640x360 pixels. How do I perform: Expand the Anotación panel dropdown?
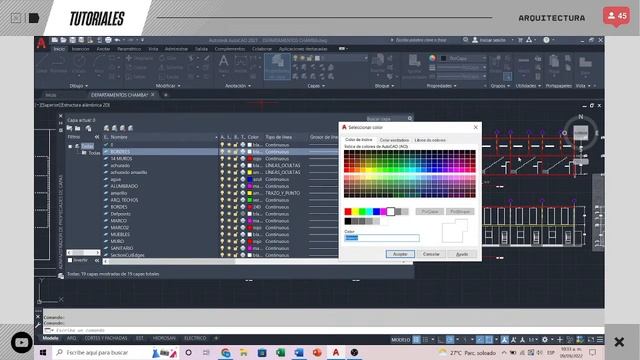pos(238,86)
